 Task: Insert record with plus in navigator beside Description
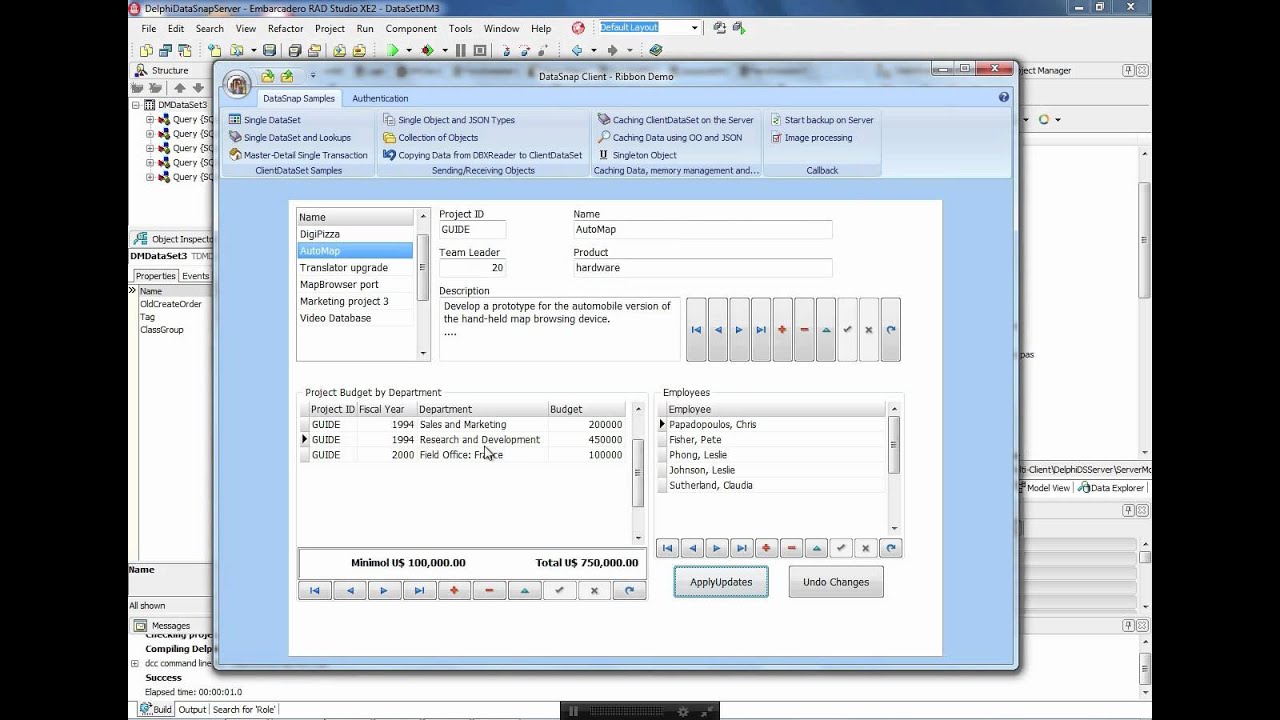pyautogui.click(x=782, y=330)
